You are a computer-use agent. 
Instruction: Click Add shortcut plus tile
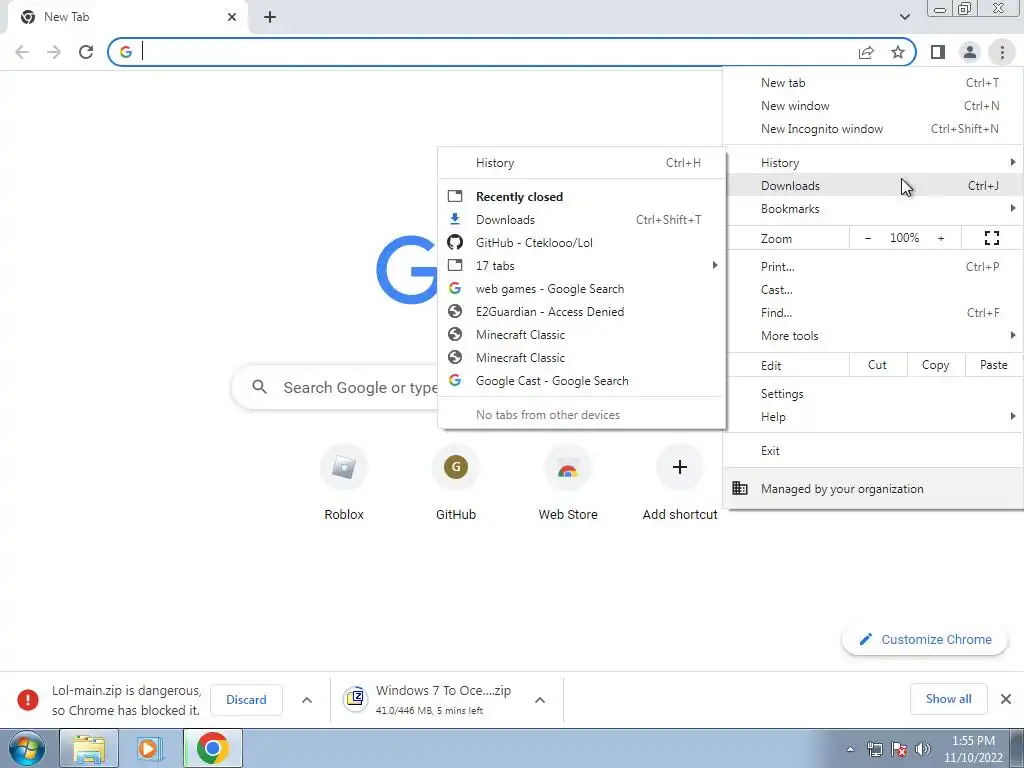680,482
